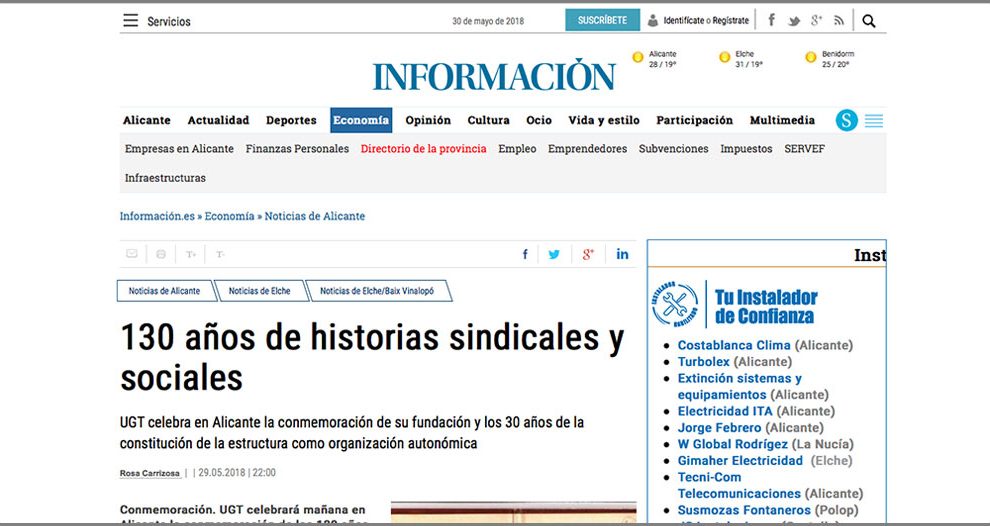Increase article text size (T+)
990x526 pixels.
click(x=191, y=254)
